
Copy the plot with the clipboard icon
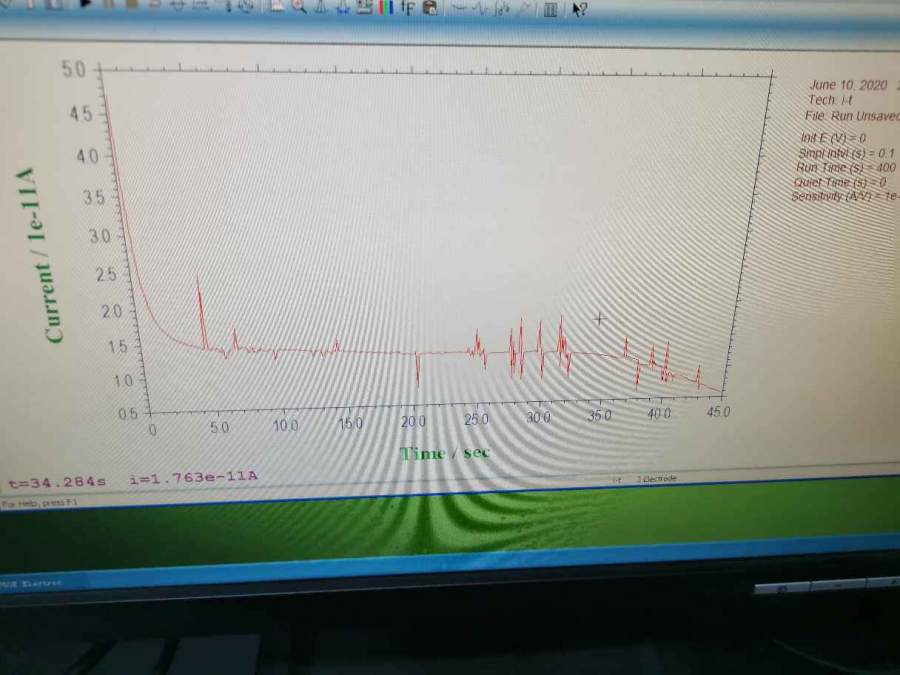pos(429,7)
